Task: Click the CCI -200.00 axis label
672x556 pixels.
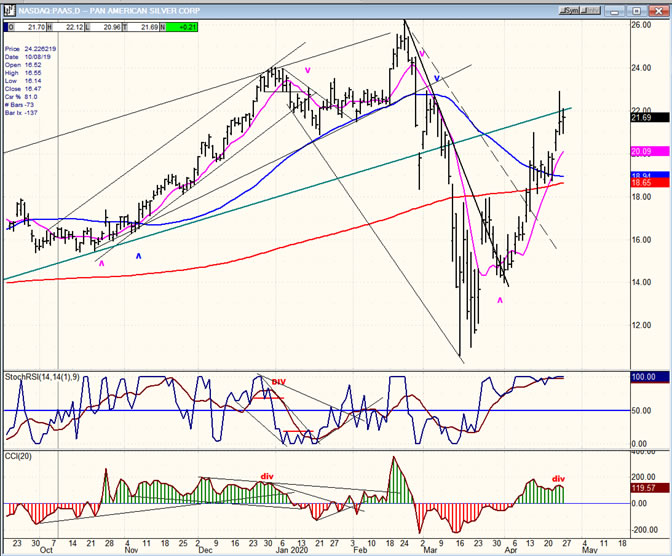Action: (645, 530)
